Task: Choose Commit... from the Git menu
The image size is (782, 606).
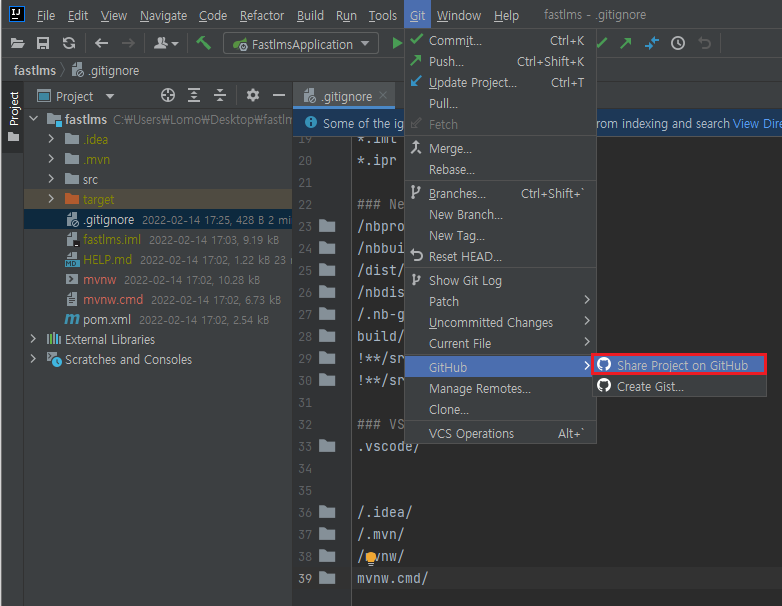Action: [x=500, y=40]
